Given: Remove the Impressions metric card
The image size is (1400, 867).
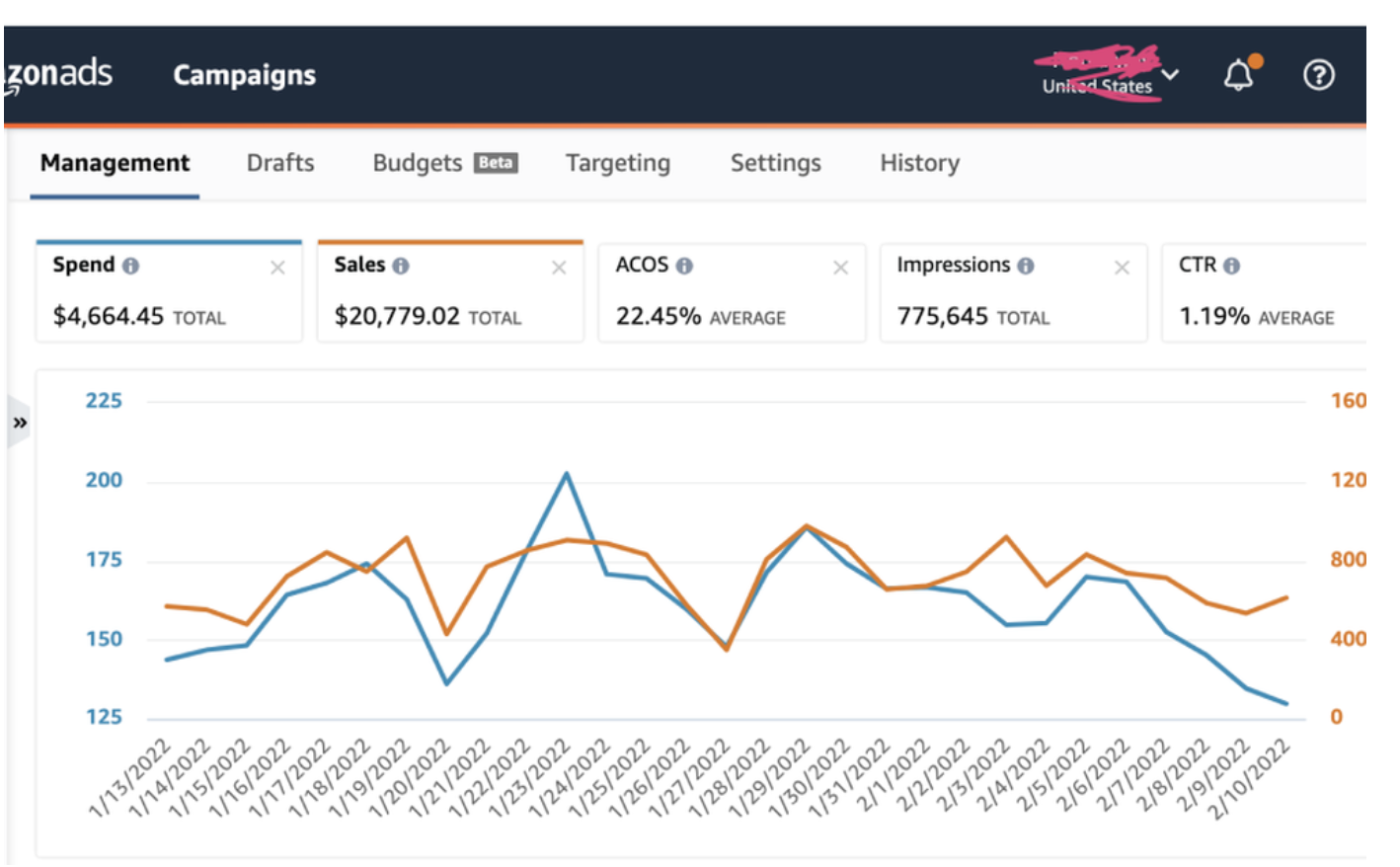Looking at the screenshot, I should point(1122,268).
